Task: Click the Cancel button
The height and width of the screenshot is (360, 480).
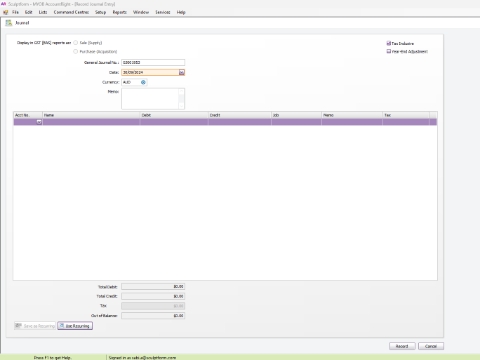Action: pos(431,346)
